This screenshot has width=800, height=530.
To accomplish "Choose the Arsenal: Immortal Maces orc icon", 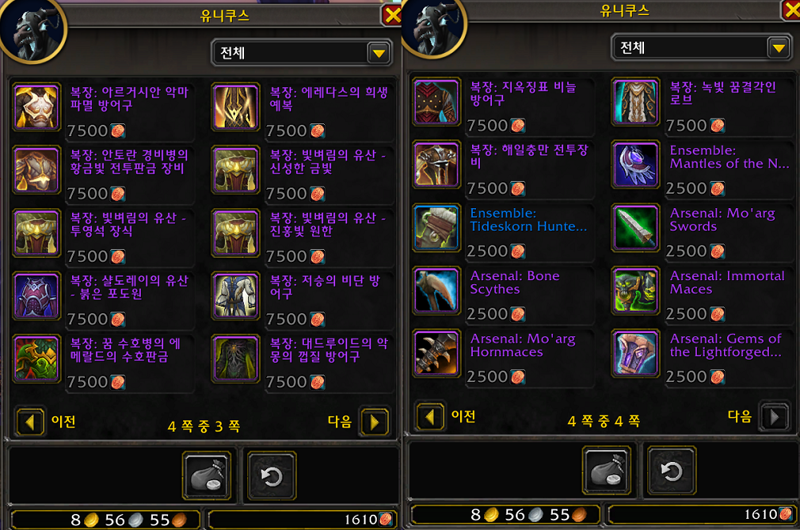I will tap(635, 291).
